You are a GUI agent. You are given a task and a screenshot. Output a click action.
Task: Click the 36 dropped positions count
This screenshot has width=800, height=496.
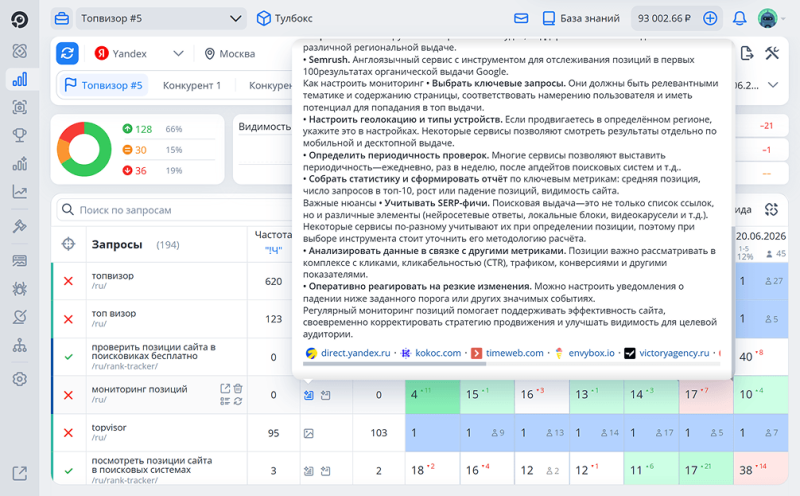point(140,170)
